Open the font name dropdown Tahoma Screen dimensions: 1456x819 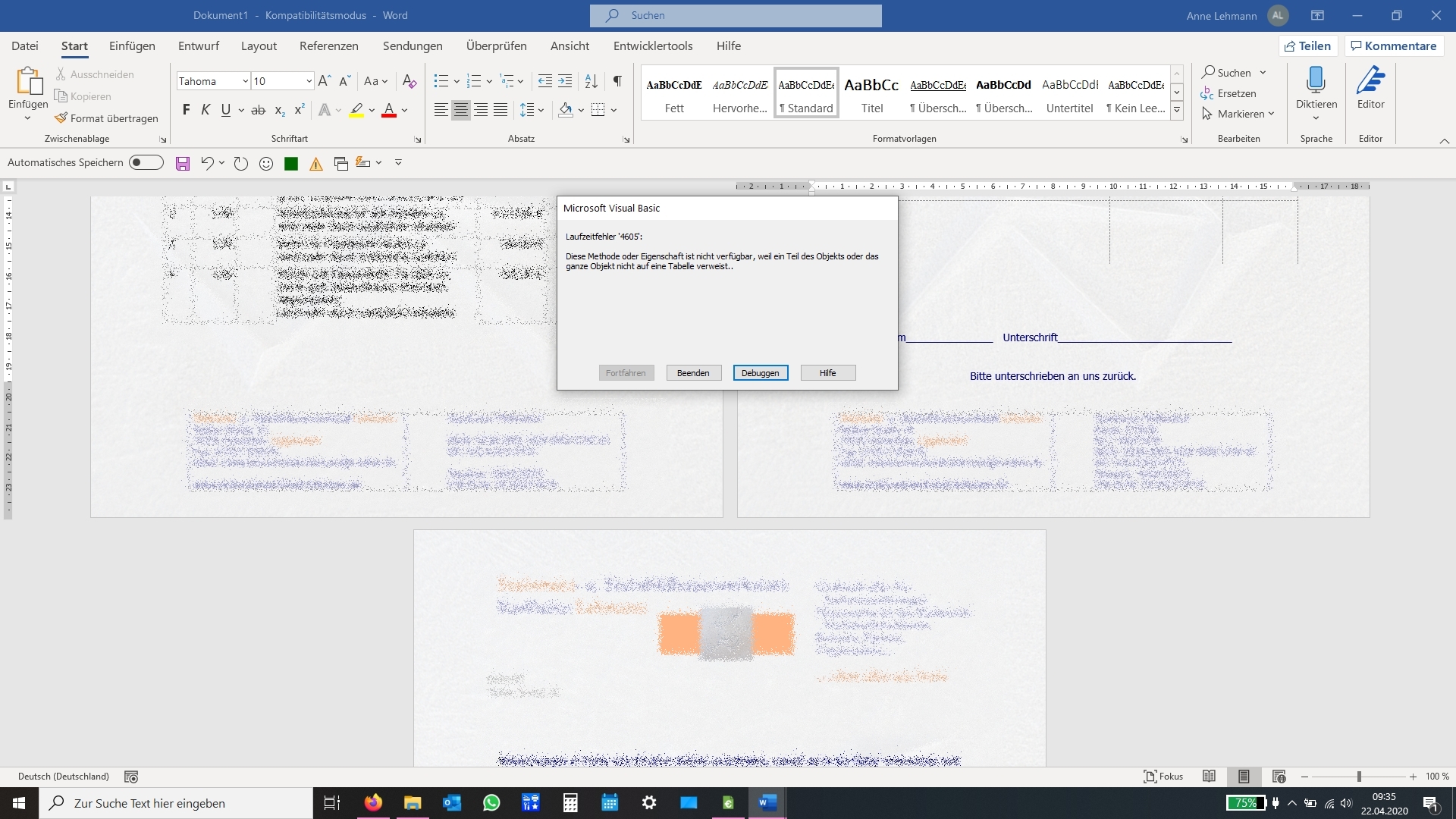pos(245,81)
